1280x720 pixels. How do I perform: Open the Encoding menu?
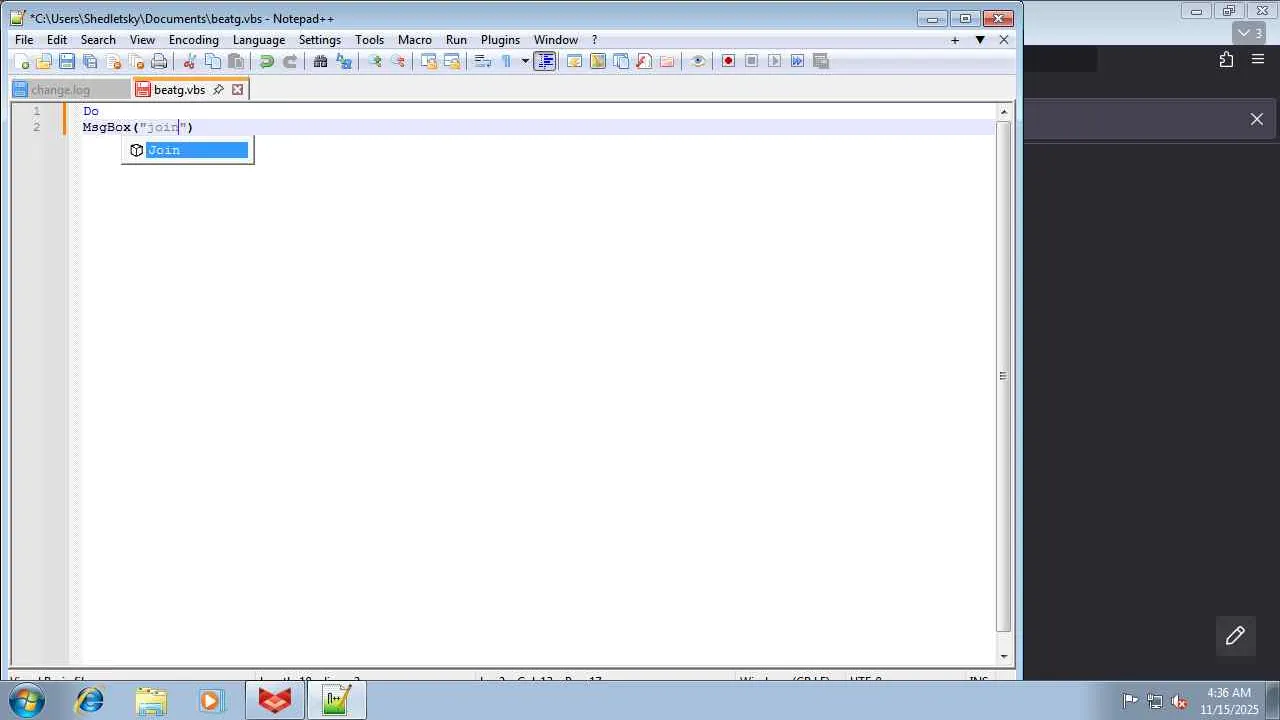coord(194,40)
